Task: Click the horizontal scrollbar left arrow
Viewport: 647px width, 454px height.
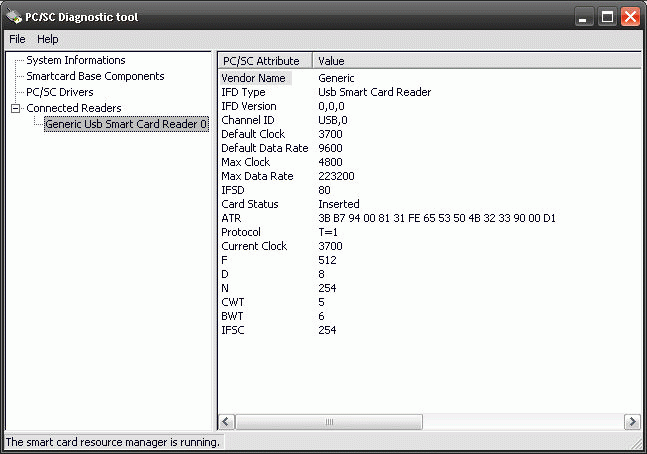Action: [226, 422]
